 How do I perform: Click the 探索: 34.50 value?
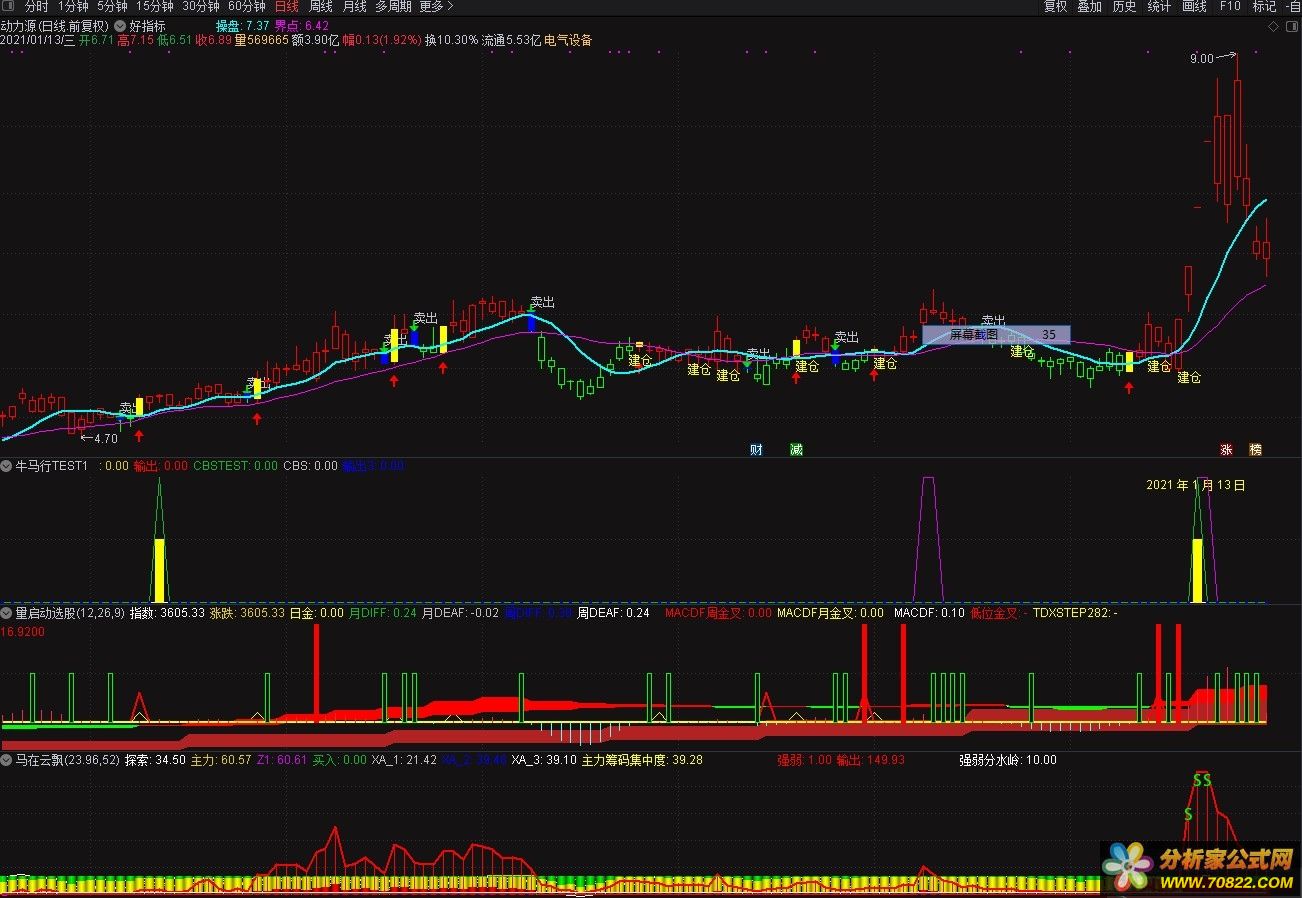pos(155,760)
